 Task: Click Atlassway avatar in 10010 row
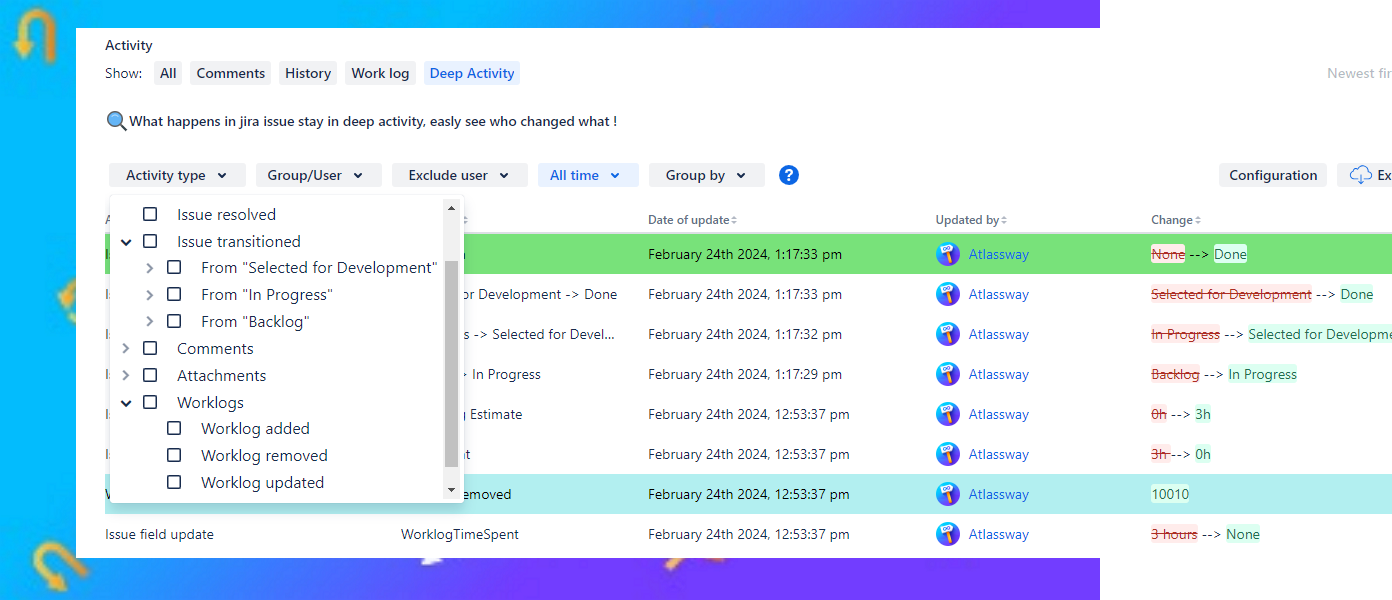pos(948,494)
